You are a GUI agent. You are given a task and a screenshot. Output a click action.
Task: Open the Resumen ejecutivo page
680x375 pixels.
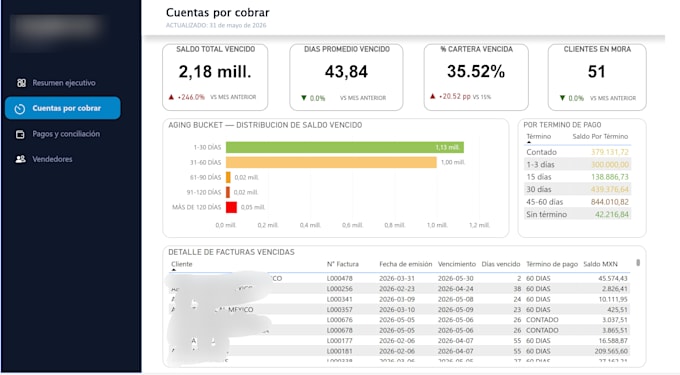(64, 83)
